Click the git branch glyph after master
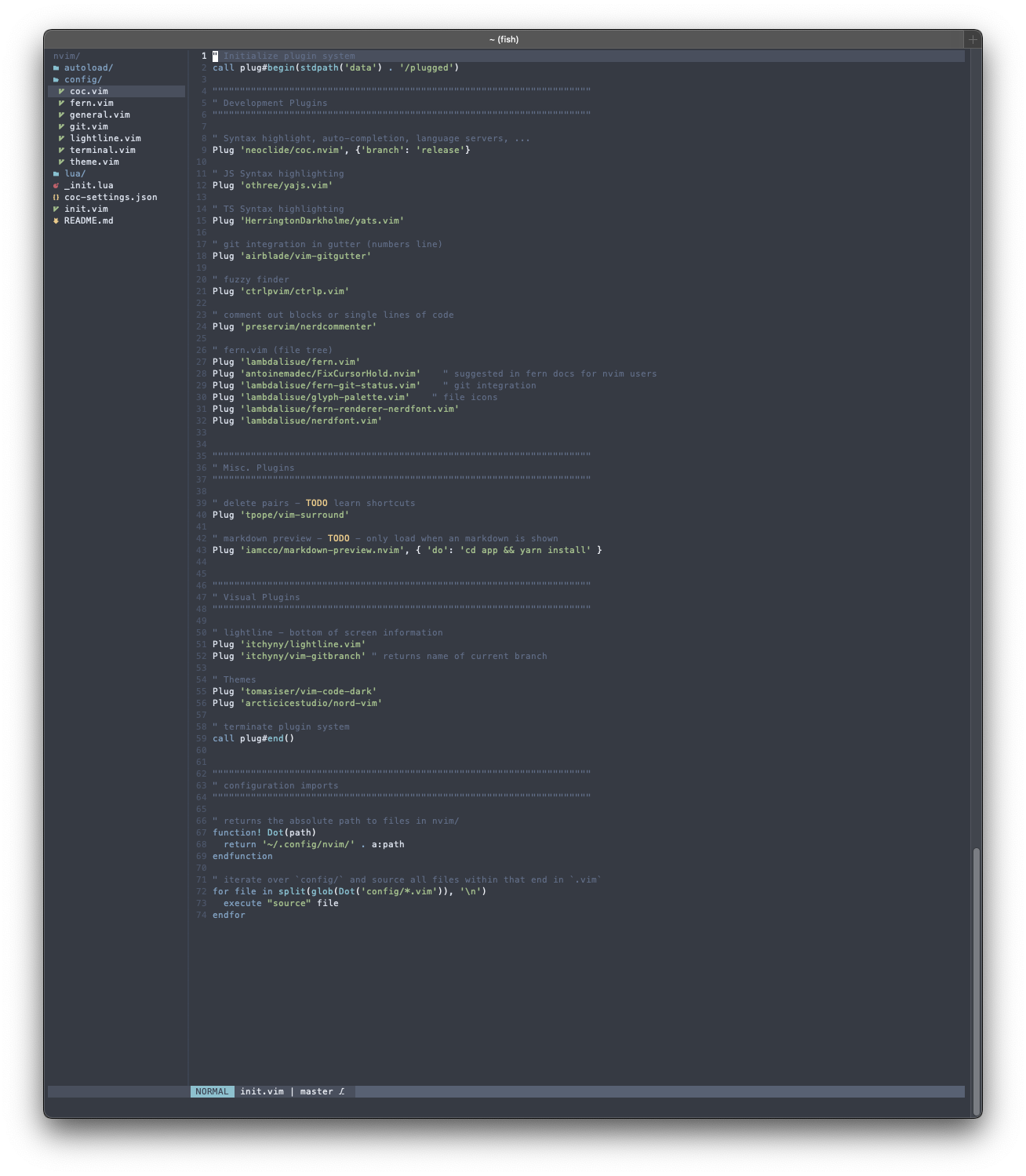Screen dimensions: 1026x1176 tap(341, 1091)
